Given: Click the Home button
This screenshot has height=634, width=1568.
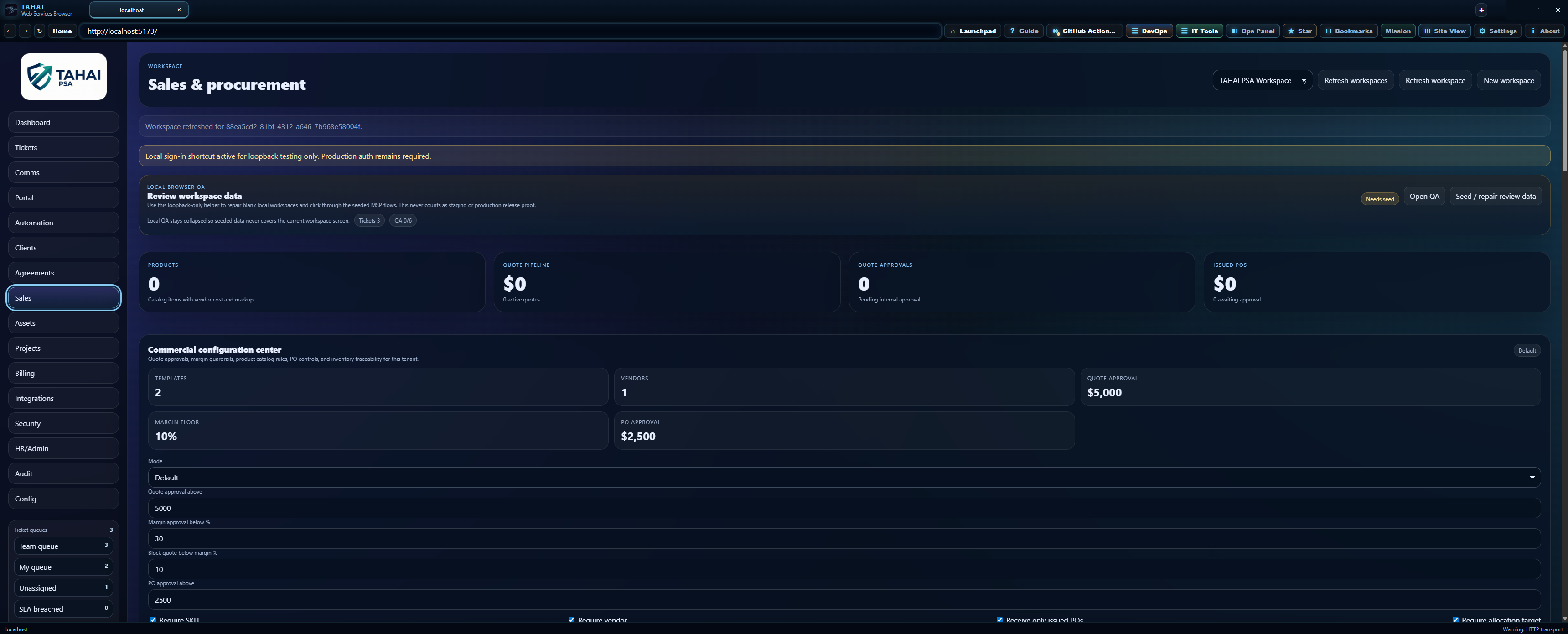Looking at the screenshot, I should [62, 31].
